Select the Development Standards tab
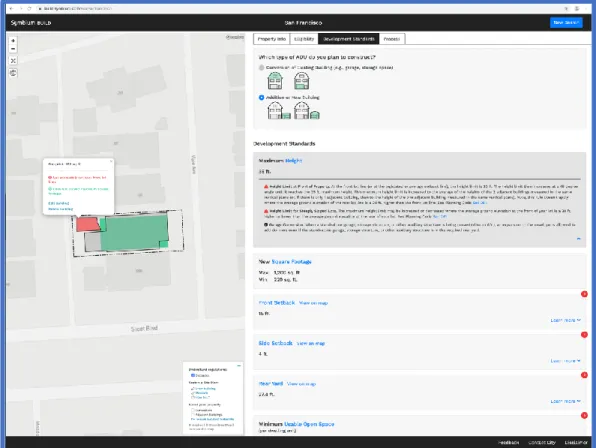This screenshot has height=448, width=596. 349,39
